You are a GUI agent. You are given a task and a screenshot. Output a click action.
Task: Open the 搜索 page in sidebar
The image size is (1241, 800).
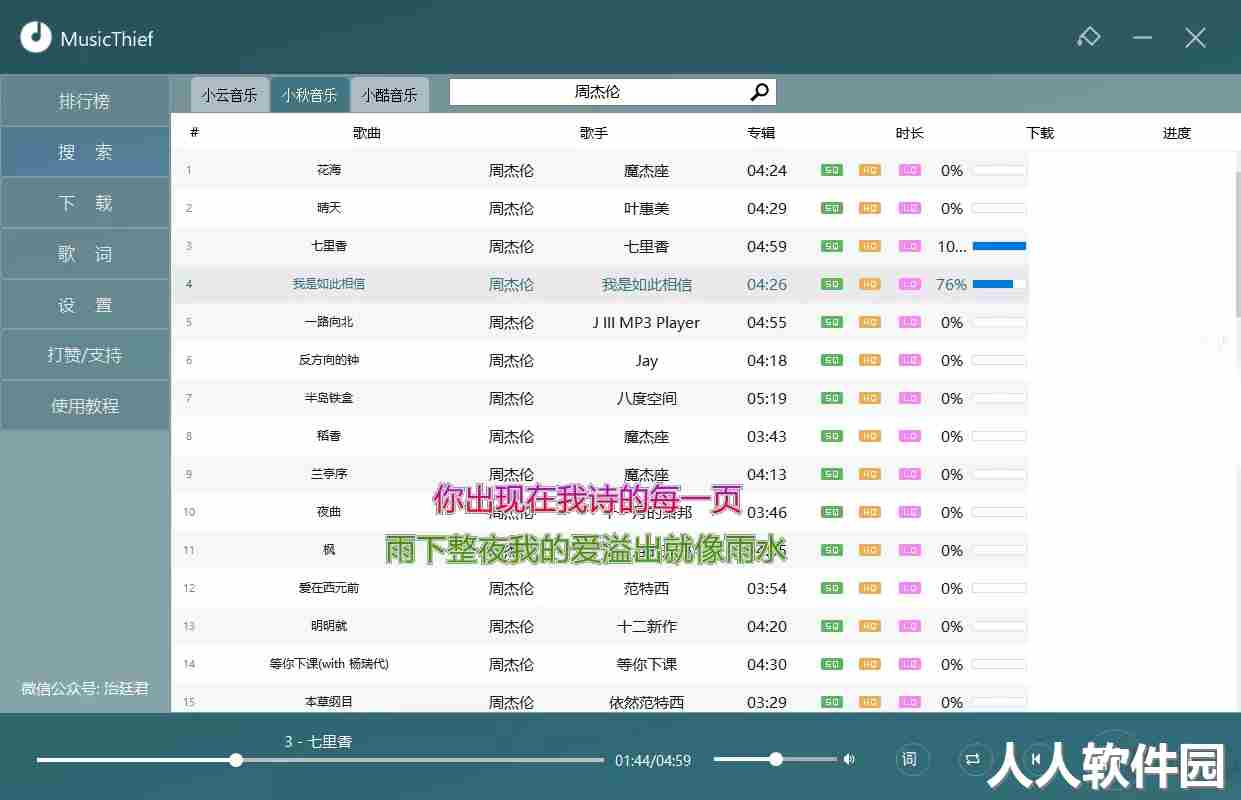click(x=85, y=152)
